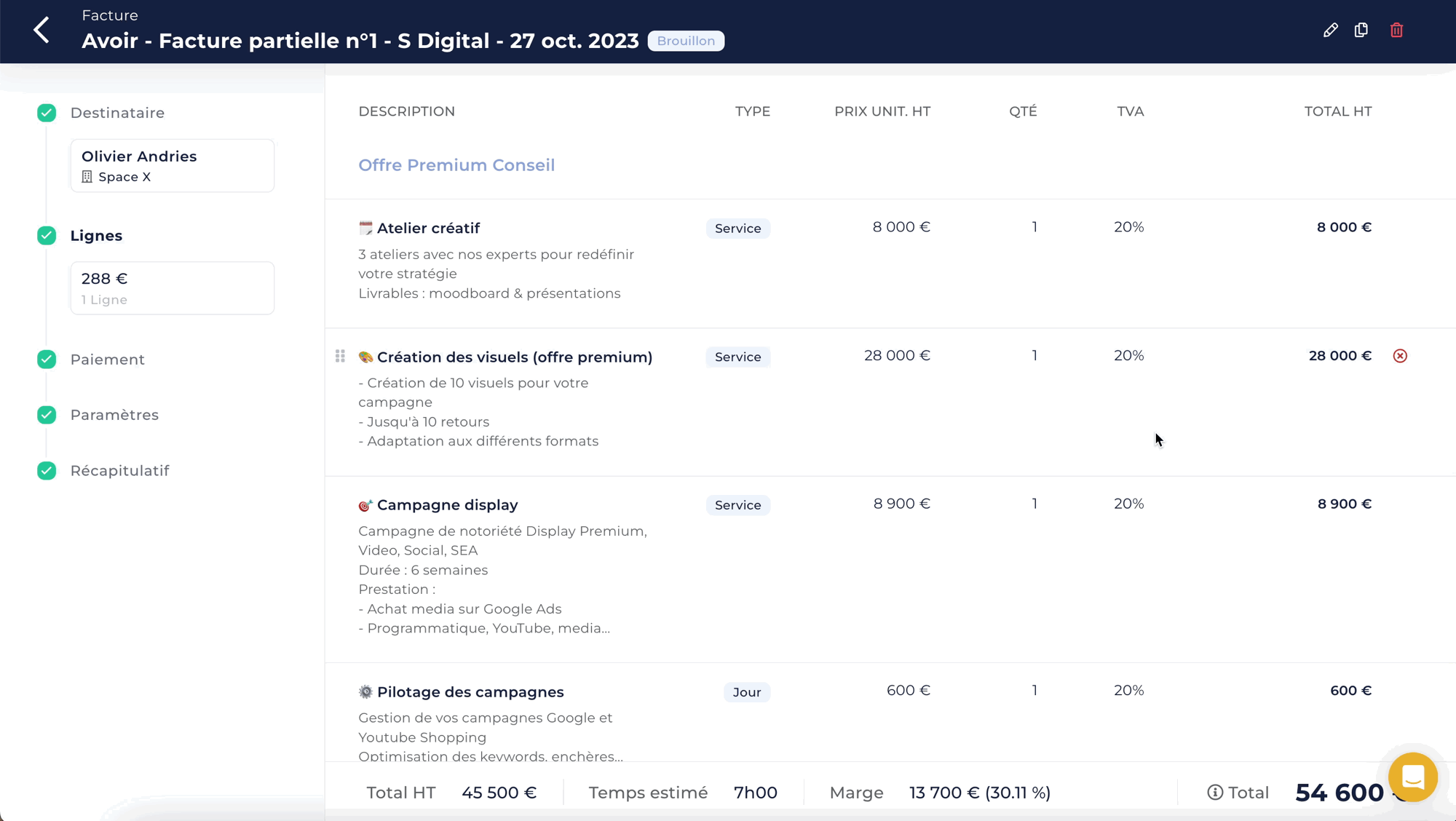
Task: Click the 20% TVA of Campagne display
Action: point(1129,504)
